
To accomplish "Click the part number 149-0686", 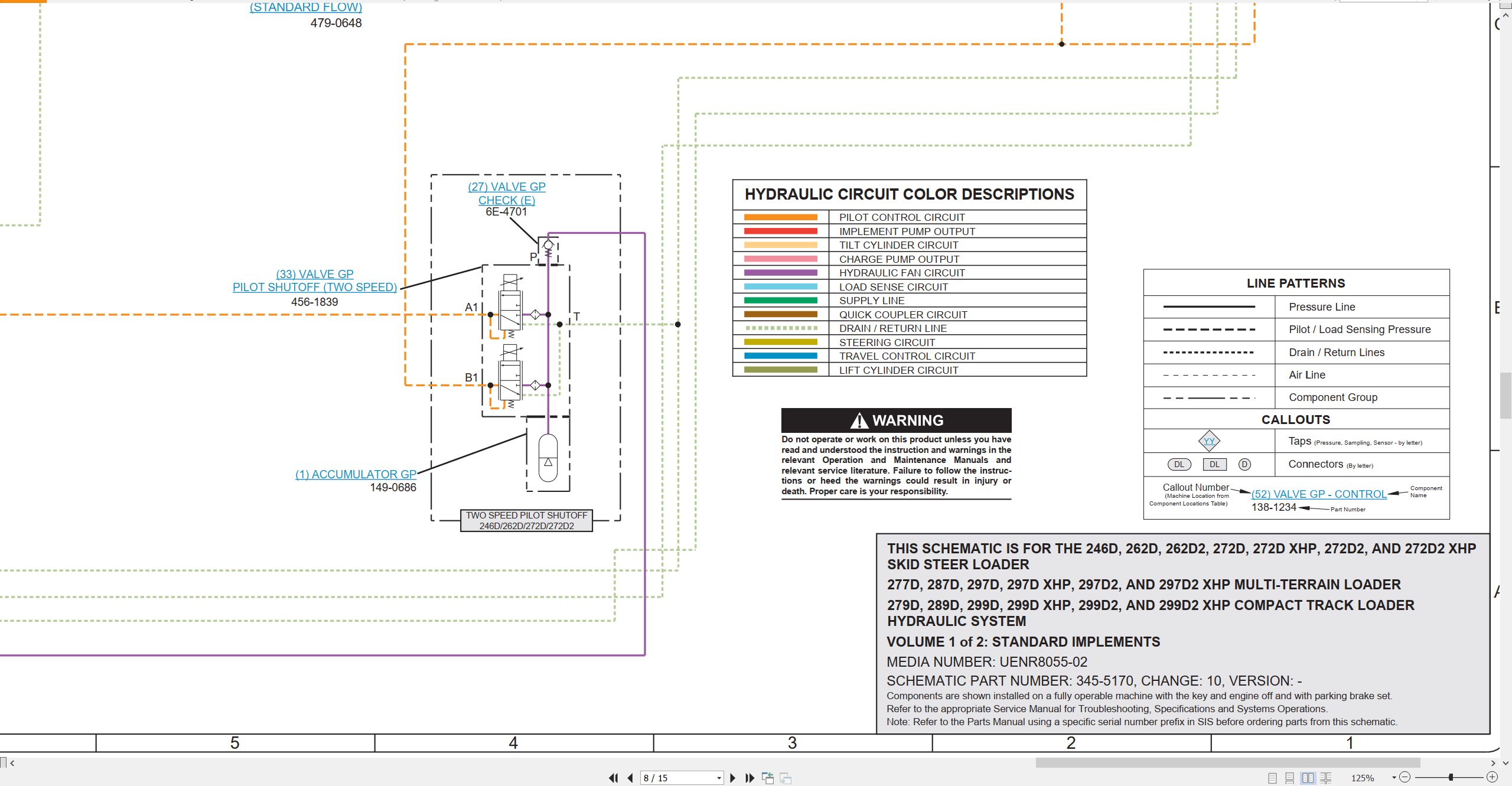I will pyautogui.click(x=393, y=487).
